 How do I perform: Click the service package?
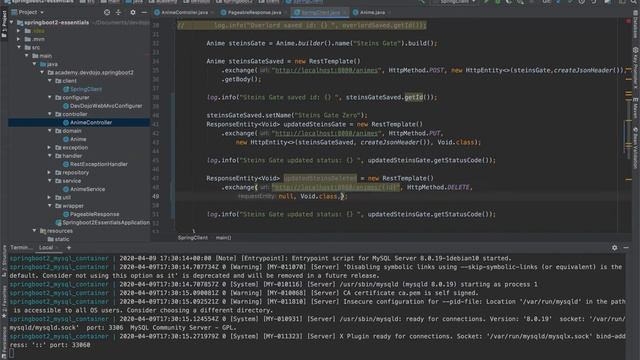pyautogui.click(x=68, y=181)
